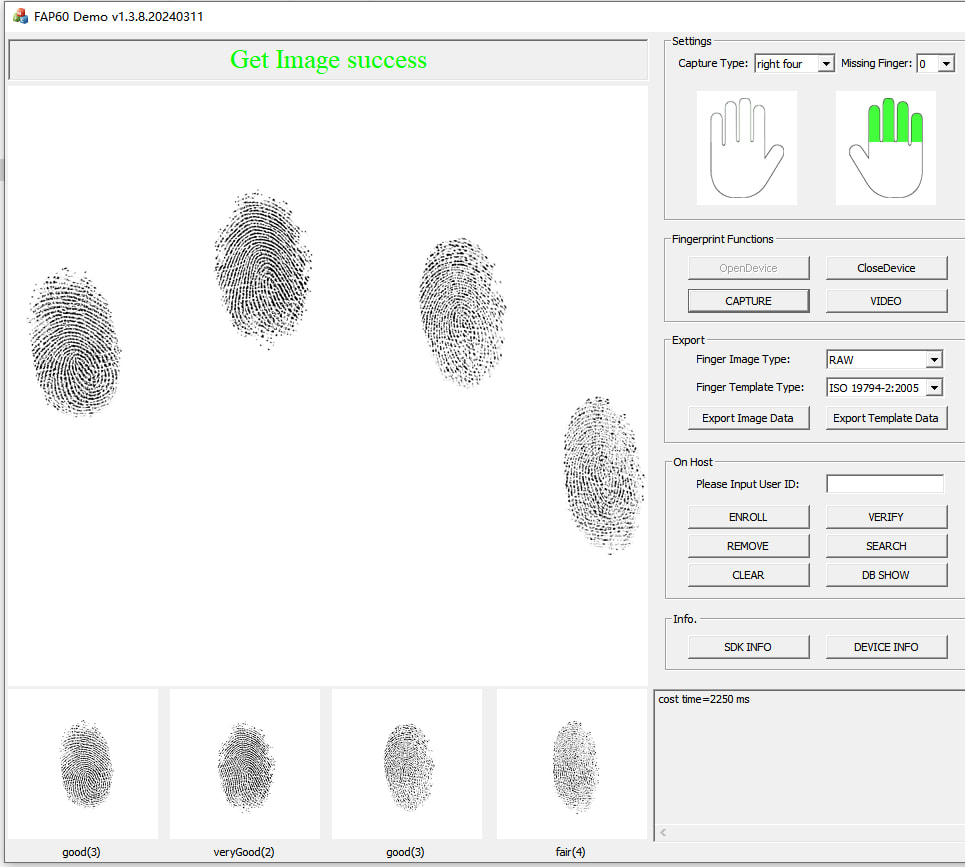The image size is (965, 867).
Task: Click Export Image Data
Action: (x=748, y=418)
